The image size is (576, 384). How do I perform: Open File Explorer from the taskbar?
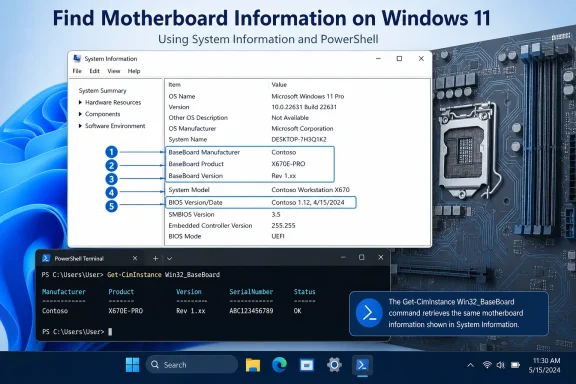click(253, 365)
